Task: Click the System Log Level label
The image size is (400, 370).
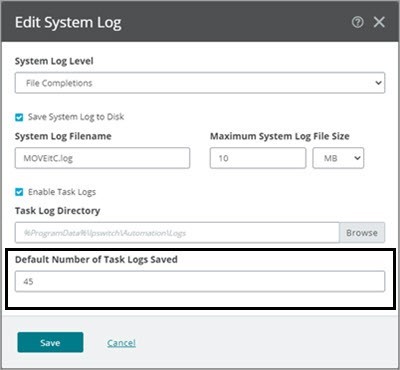Action: coord(54,61)
